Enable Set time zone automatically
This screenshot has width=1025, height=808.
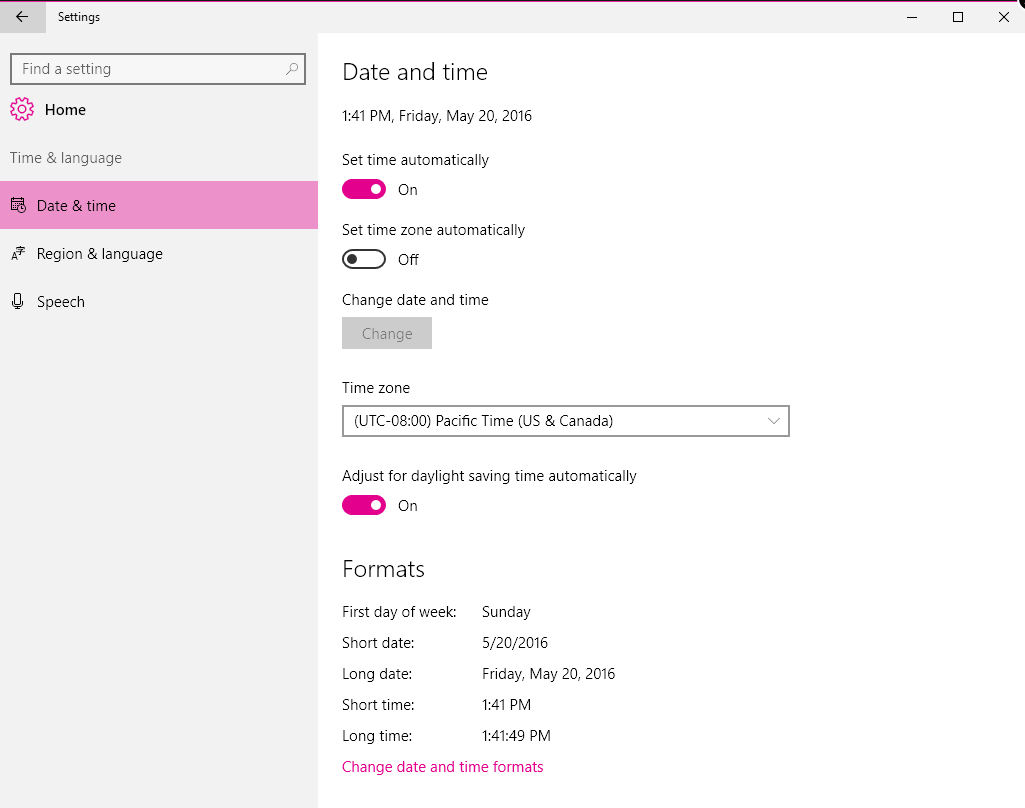click(x=363, y=259)
